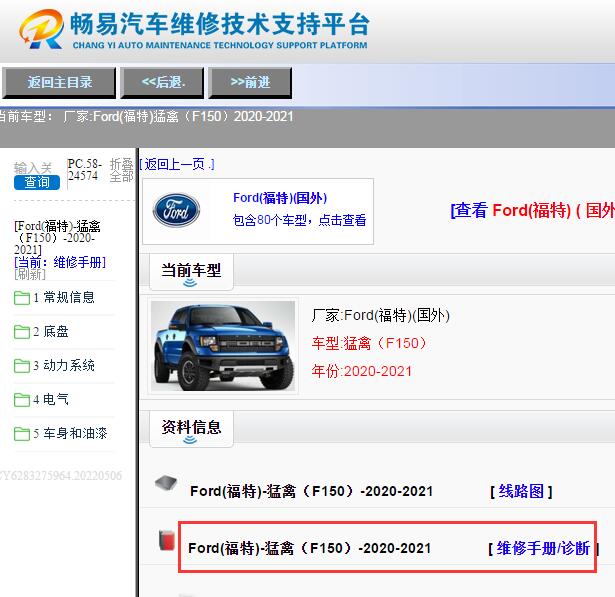Click folder icon for 2 底盘
Viewport: 615px width, 597px height.
(22, 332)
